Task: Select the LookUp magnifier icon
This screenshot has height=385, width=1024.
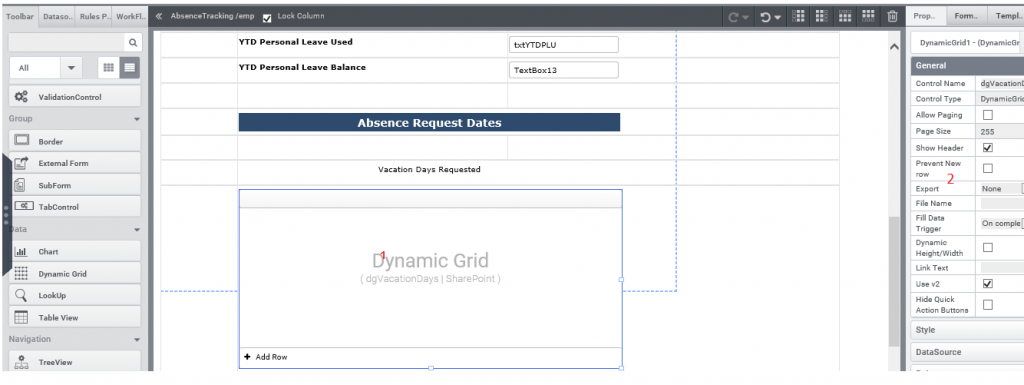Action: 21,295
